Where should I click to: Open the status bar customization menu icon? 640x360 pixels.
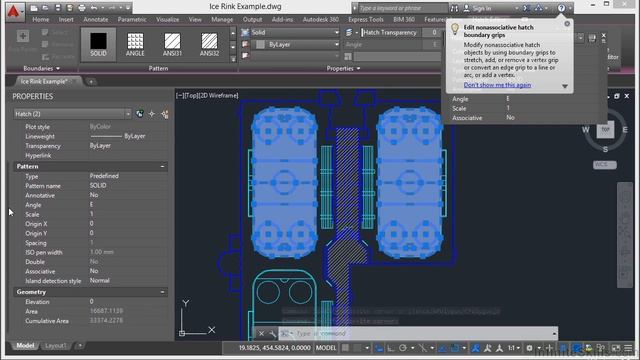[629, 348]
